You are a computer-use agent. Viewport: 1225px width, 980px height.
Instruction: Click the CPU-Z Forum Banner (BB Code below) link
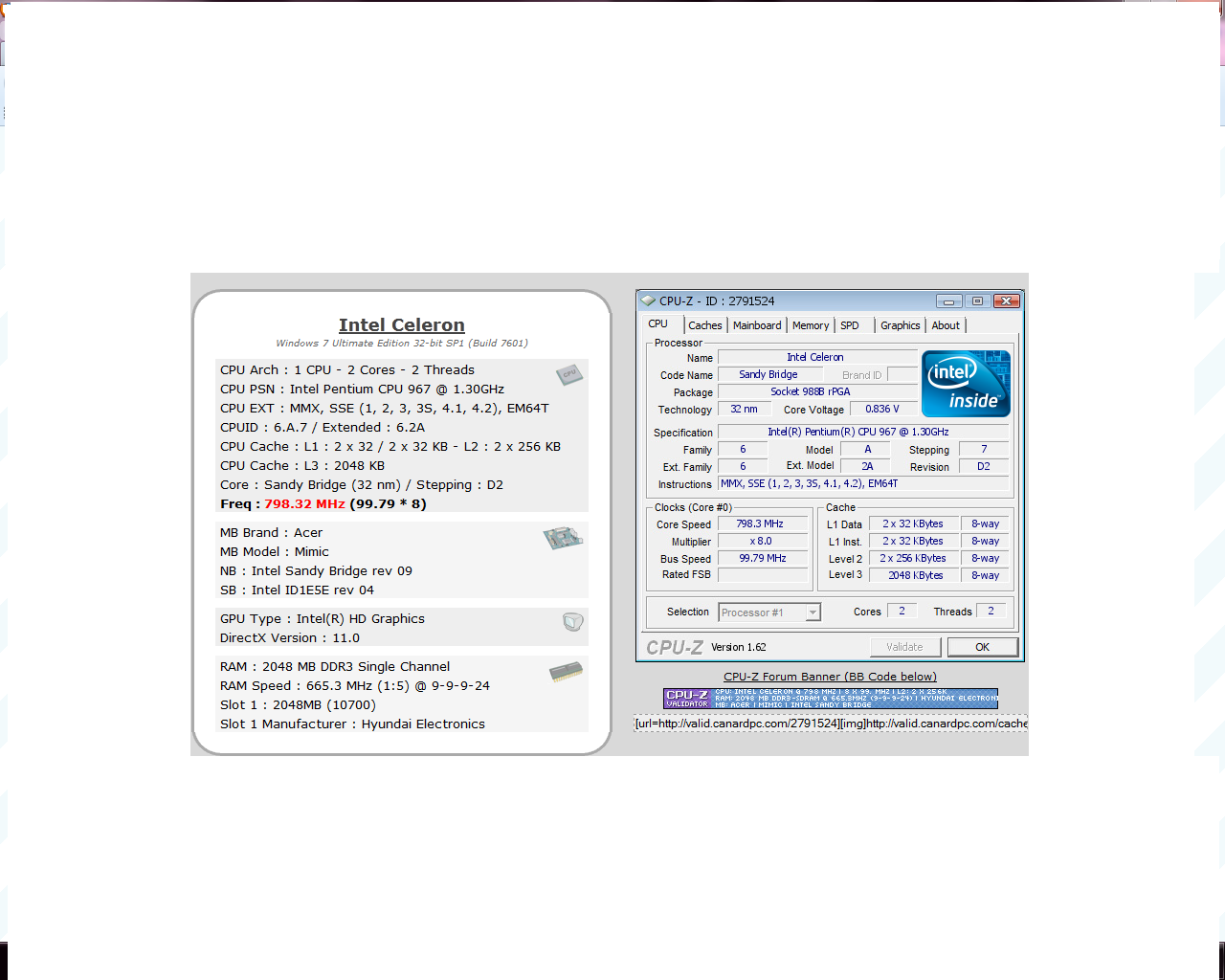point(831,677)
